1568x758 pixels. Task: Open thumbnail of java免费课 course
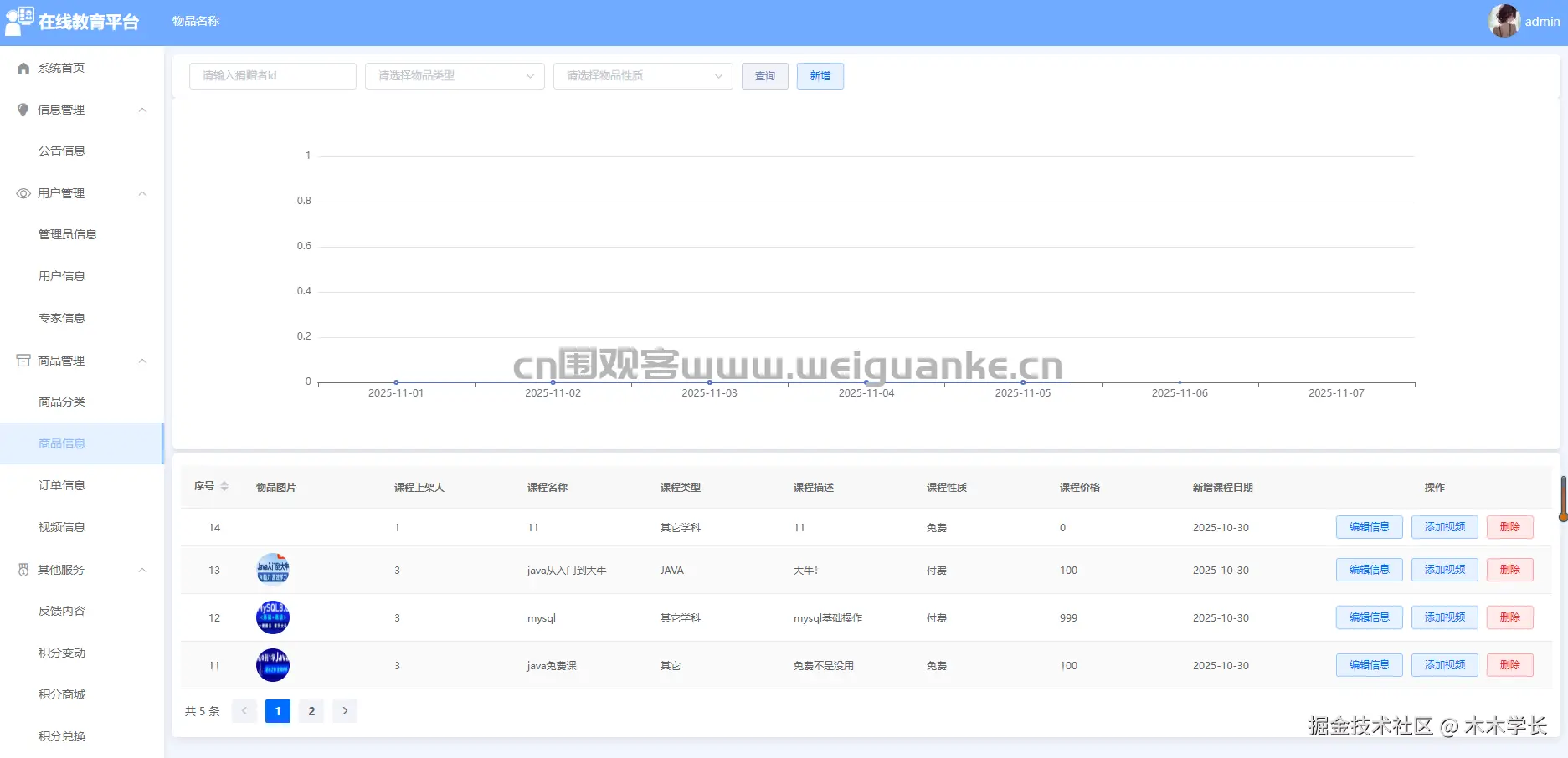tap(273, 665)
